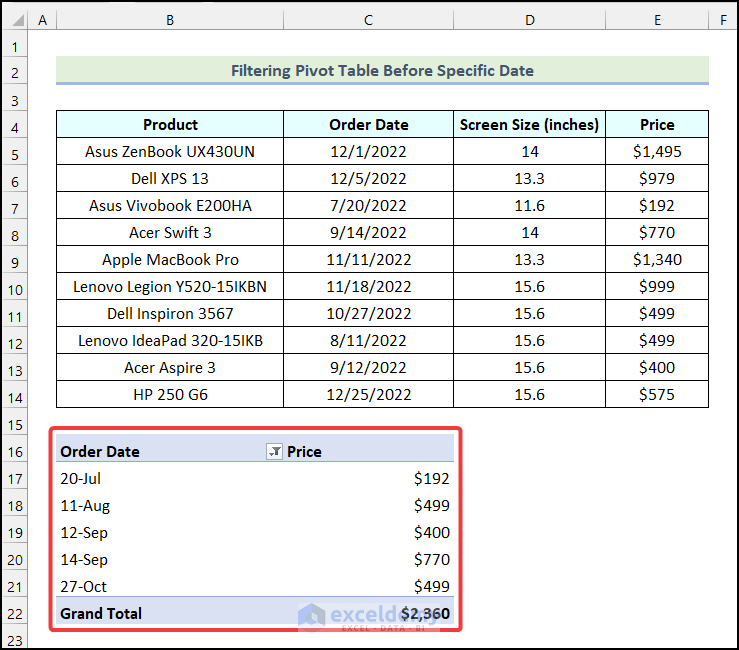The width and height of the screenshot is (739, 650).
Task: Click the $1,495 price cell
Action: click(657, 152)
